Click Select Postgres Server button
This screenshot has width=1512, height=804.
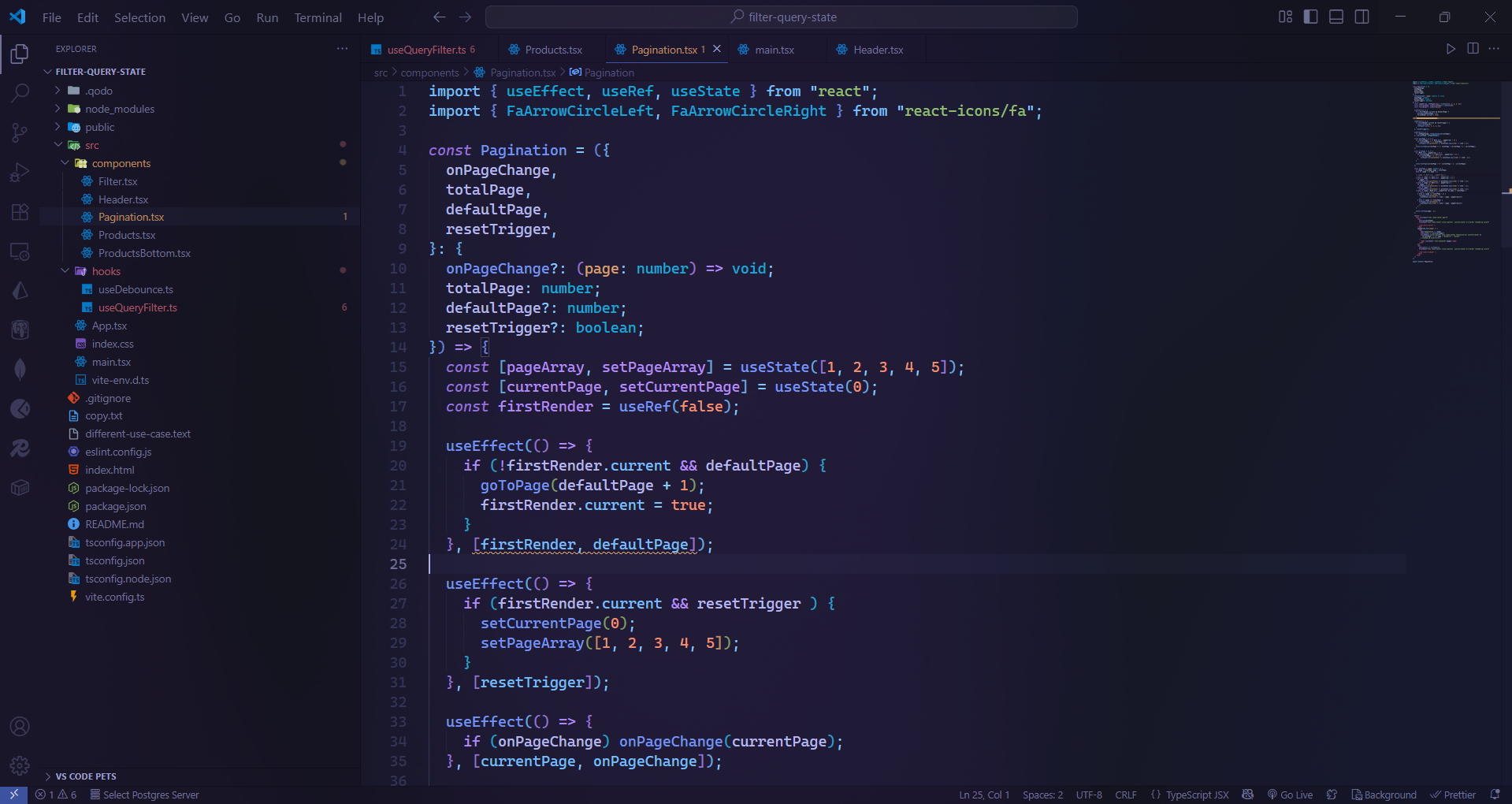pos(145,795)
